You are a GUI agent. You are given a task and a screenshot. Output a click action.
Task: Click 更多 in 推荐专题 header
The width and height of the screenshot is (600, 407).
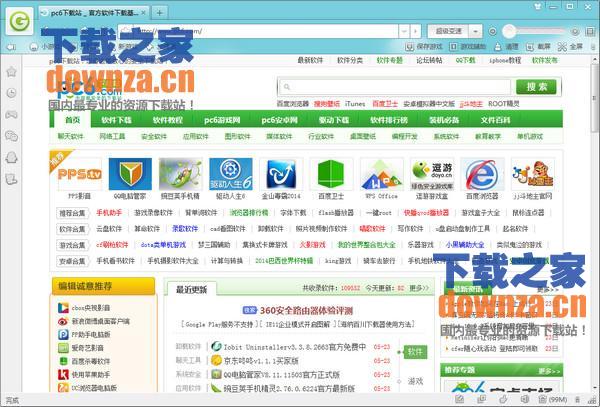tap(549, 371)
